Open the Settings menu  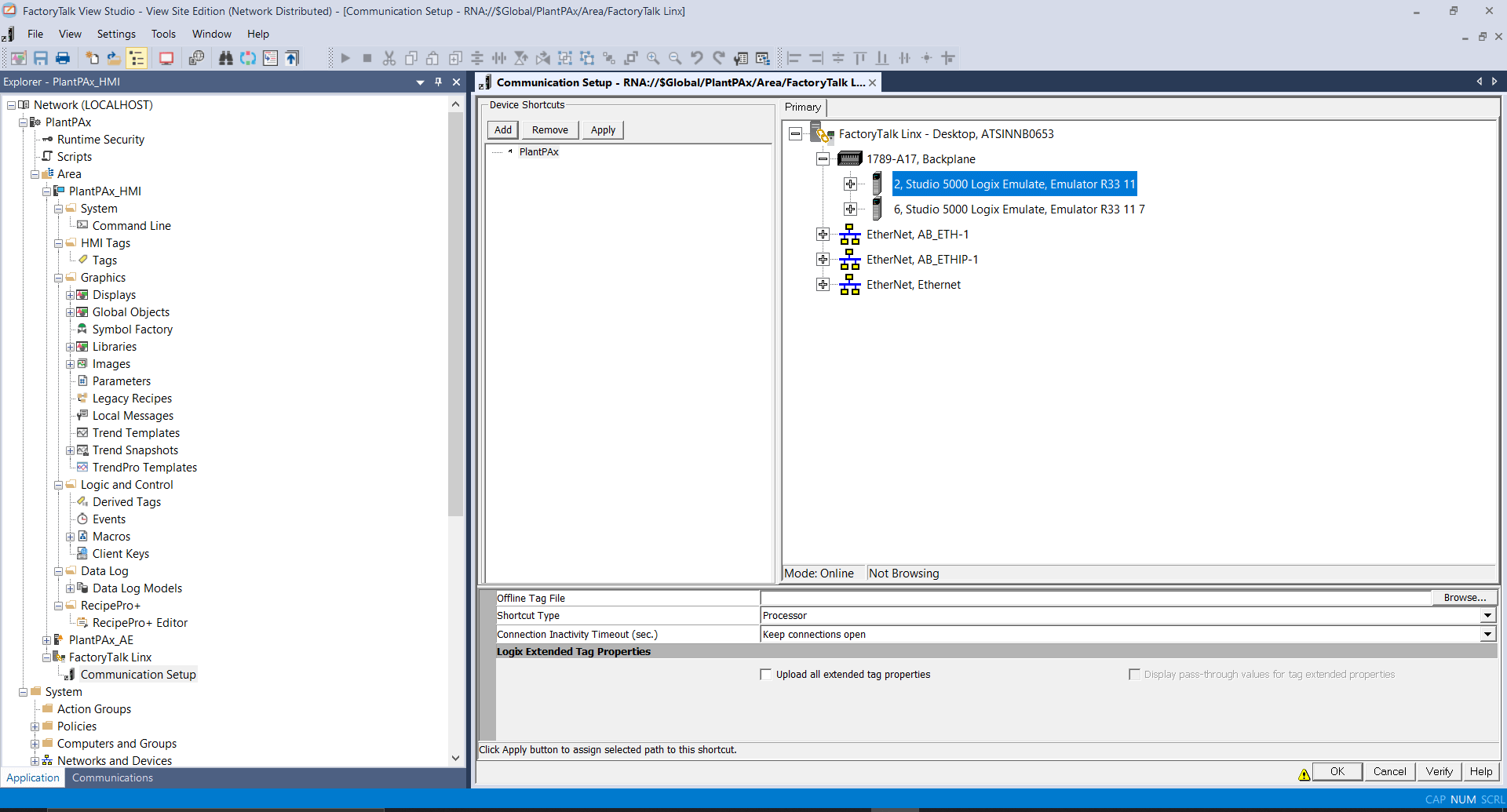pos(116,34)
